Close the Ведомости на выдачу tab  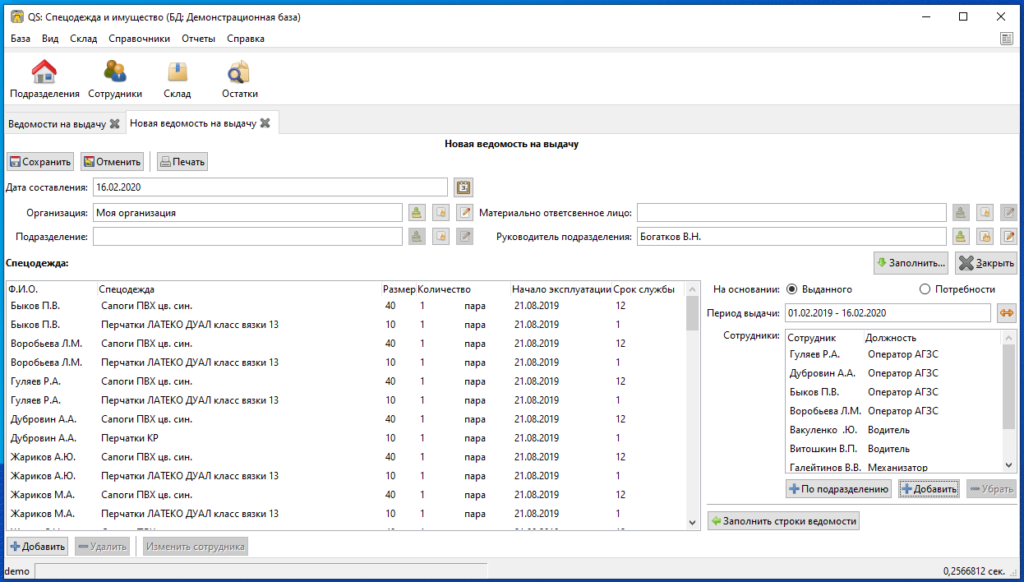[114, 123]
